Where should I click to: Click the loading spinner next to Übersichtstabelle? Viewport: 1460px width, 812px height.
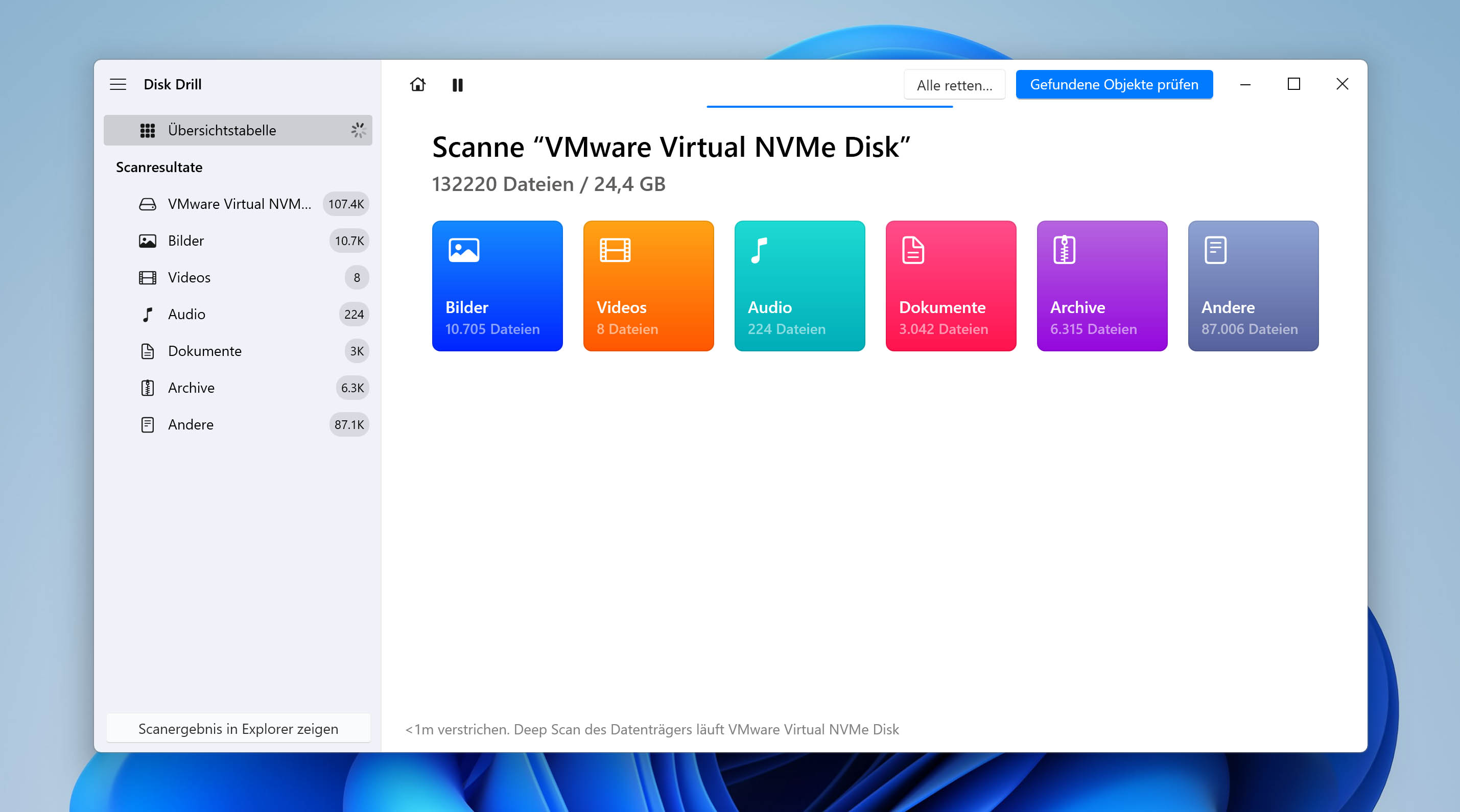(358, 130)
